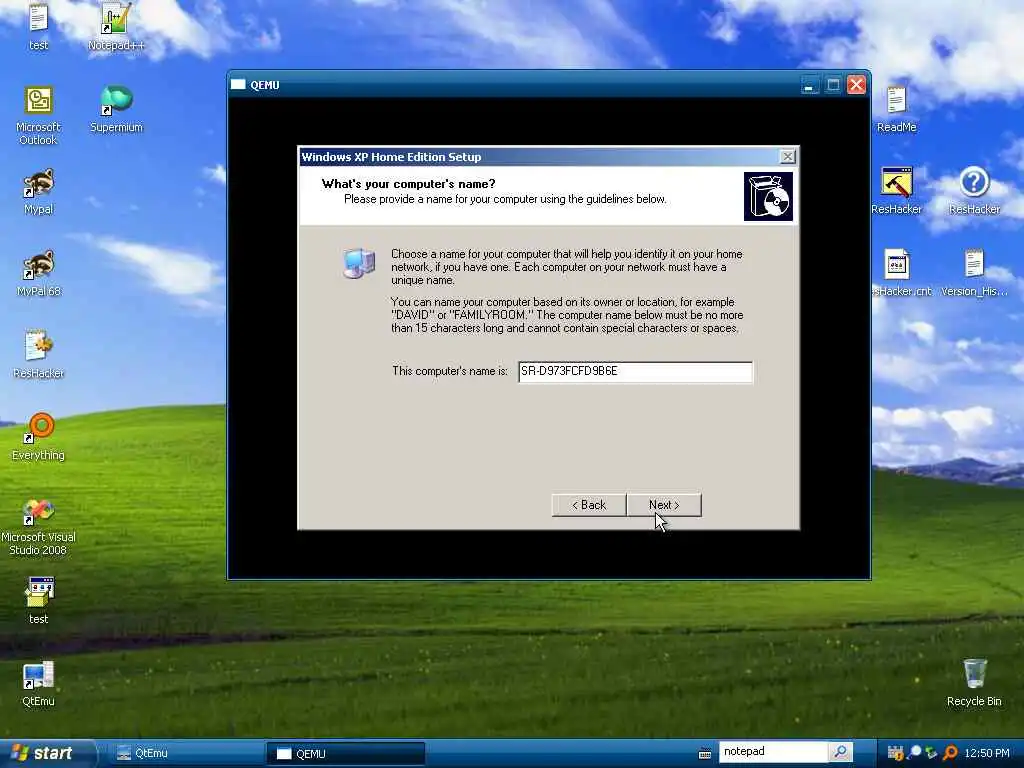This screenshot has width=1024, height=768.
Task: Minimize the QEMU window
Action: (x=810, y=85)
